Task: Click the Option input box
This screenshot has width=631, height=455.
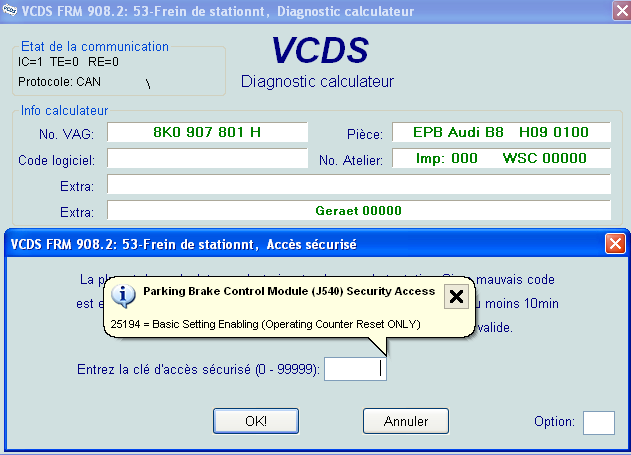Action: tap(598, 422)
